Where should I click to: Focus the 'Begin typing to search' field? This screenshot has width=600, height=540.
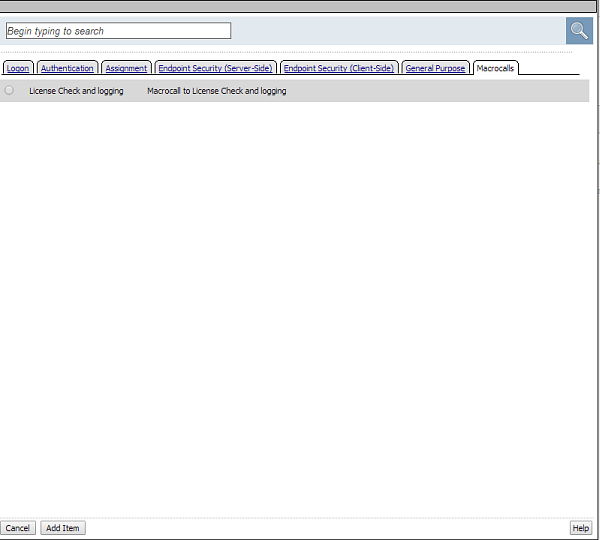[x=118, y=31]
